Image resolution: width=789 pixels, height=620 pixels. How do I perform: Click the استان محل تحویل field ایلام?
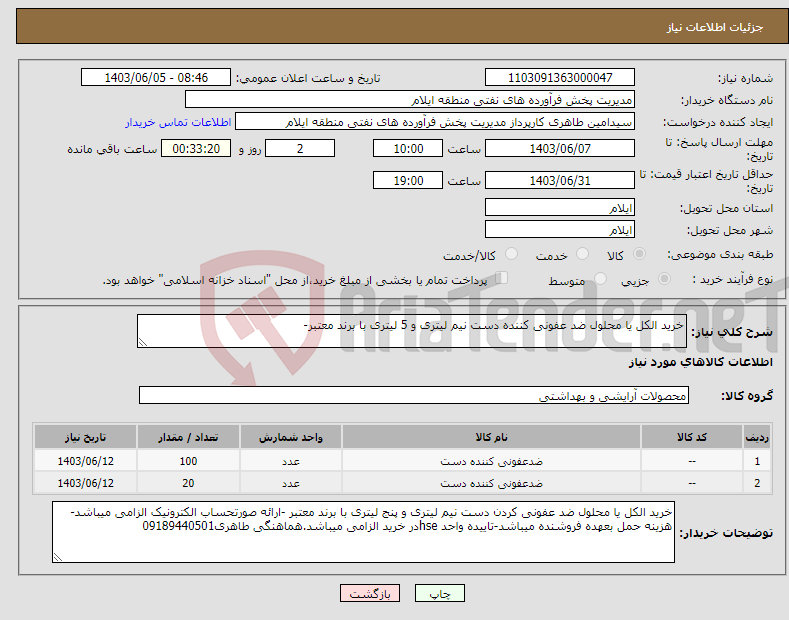(560, 207)
